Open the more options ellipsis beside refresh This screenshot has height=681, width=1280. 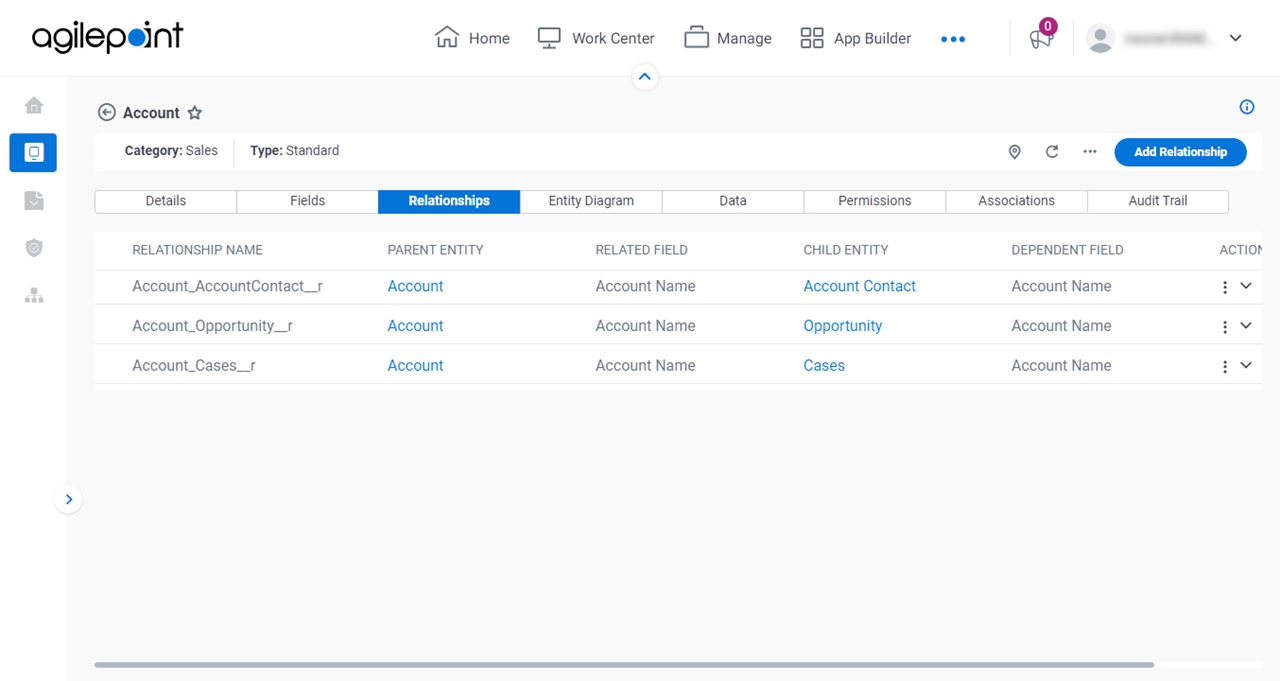pyautogui.click(x=1090, y=152)
